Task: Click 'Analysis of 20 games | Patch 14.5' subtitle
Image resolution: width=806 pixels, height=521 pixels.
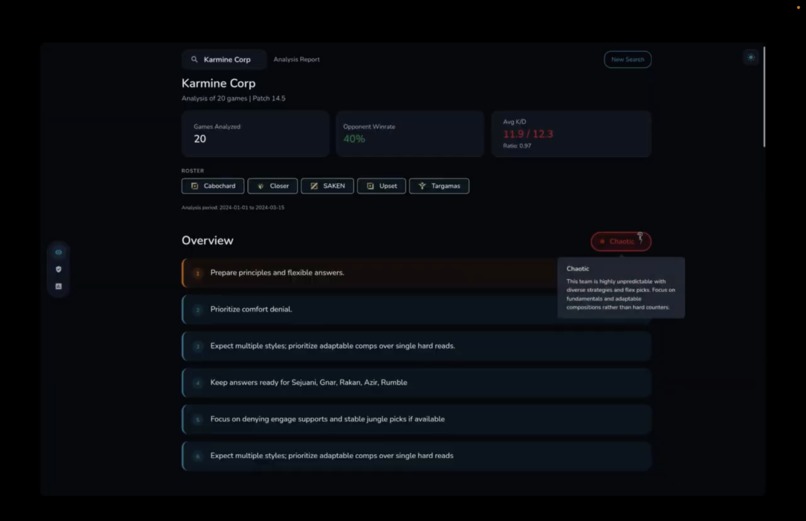Action: (x=233, y=98)
